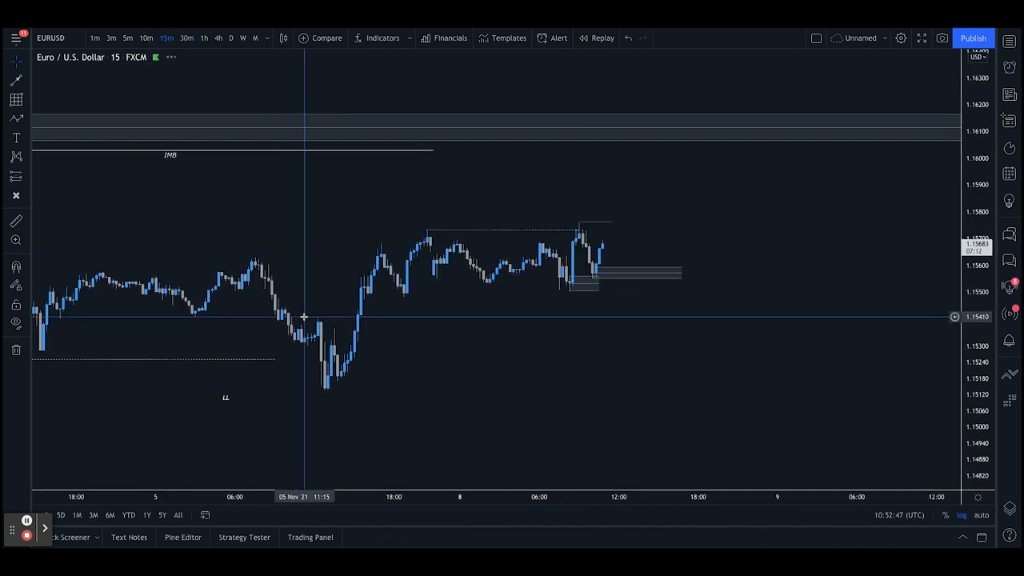The image size is (1024, 576).
Task: Switch to the Strategy Tester tab
Action: (244, 537)
